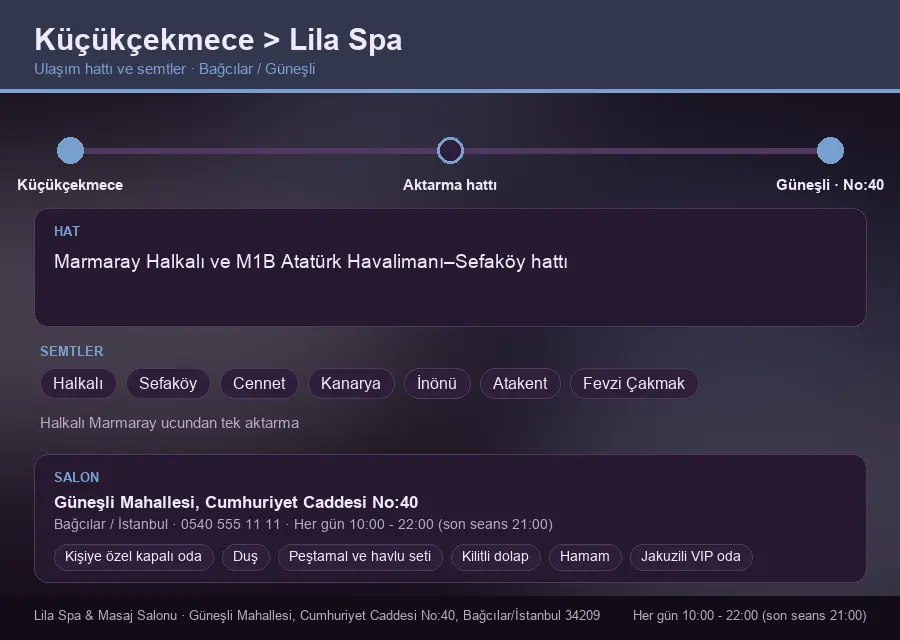The width and height of the screenshot is (900, 640).
Task: Click the footer opening hours text
Action: pyautogui.click(x=750, y=615)
